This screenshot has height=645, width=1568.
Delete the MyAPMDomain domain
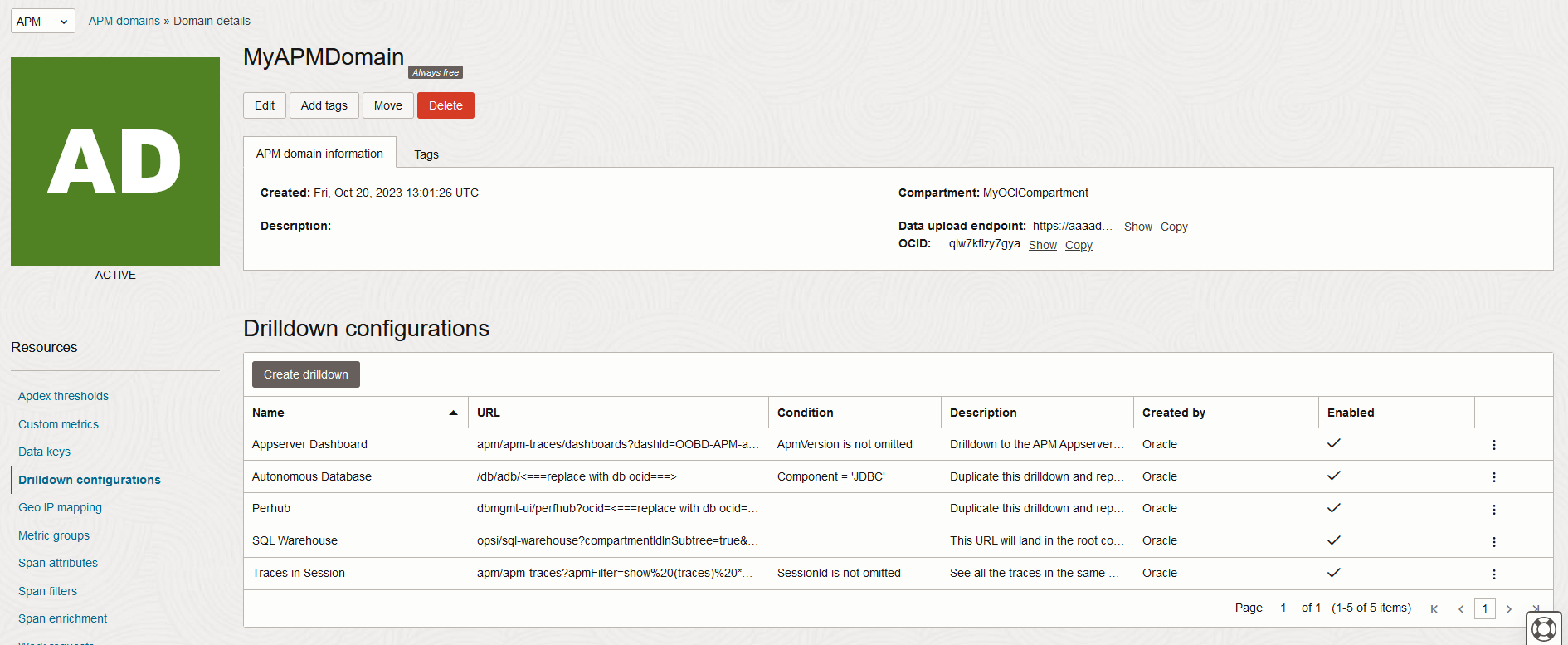tap(446, 105)
